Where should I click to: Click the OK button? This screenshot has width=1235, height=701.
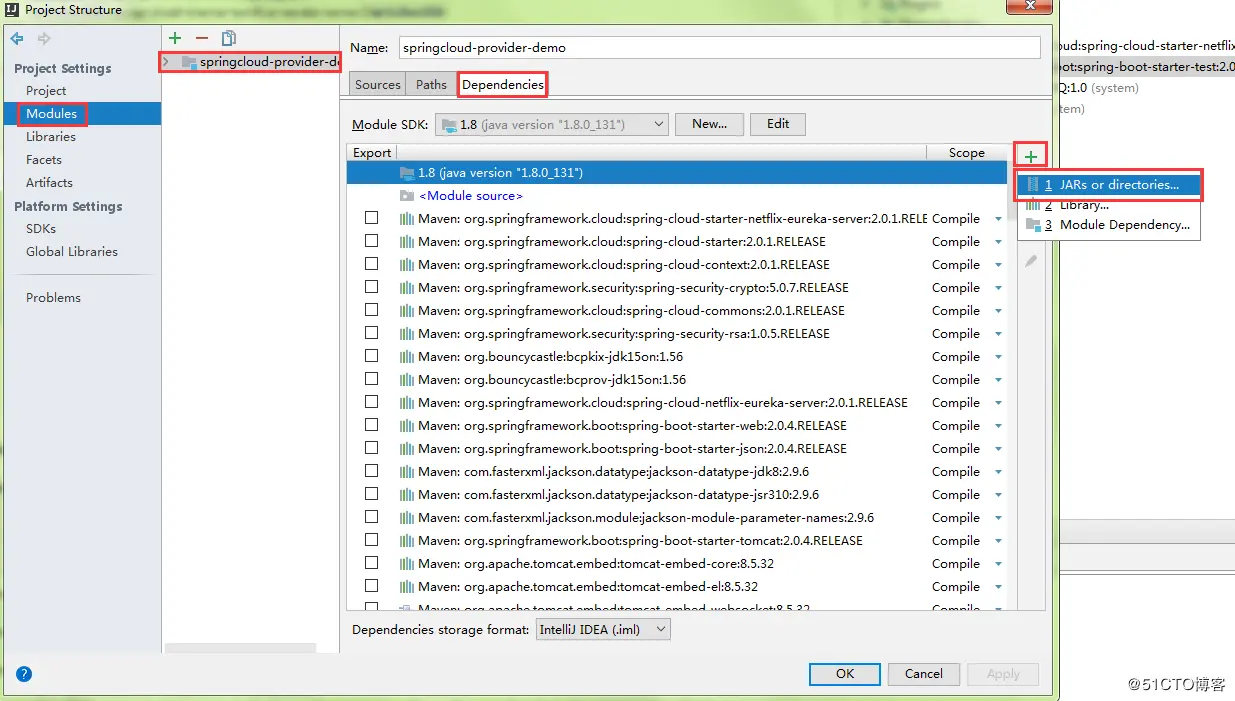click(845, 674)
